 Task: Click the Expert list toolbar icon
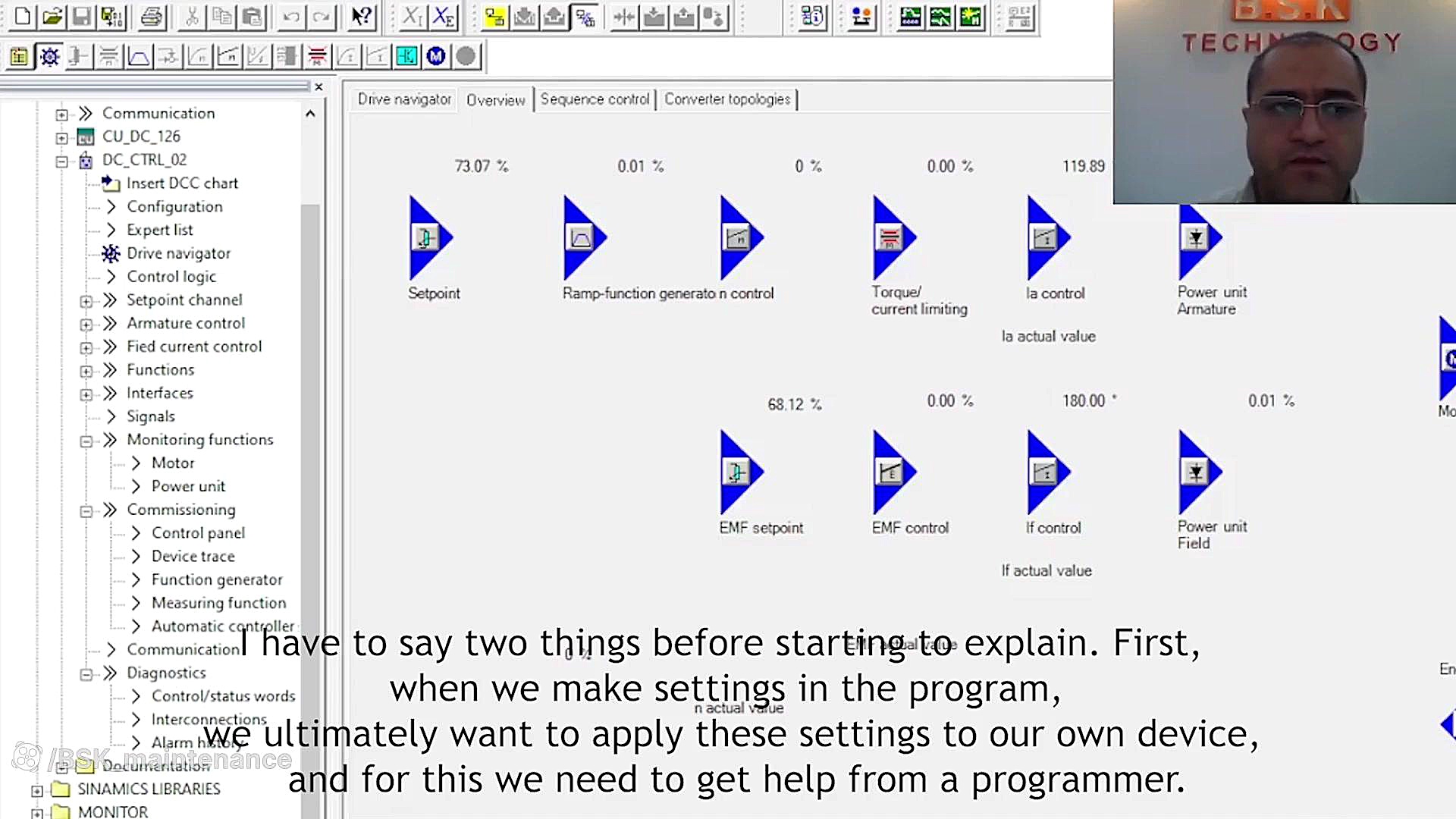click(x=19, y=56)
